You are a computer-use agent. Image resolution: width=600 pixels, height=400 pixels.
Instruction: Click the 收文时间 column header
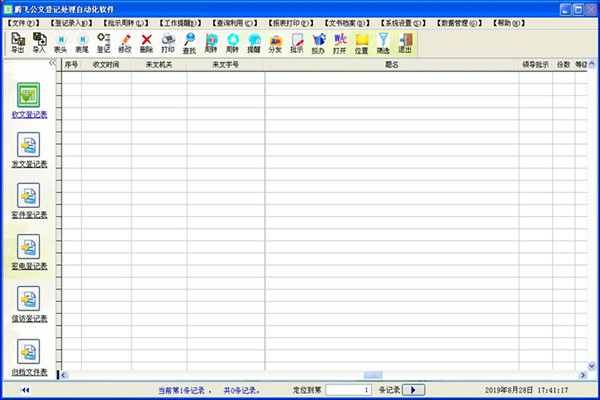tap(106, 65)
